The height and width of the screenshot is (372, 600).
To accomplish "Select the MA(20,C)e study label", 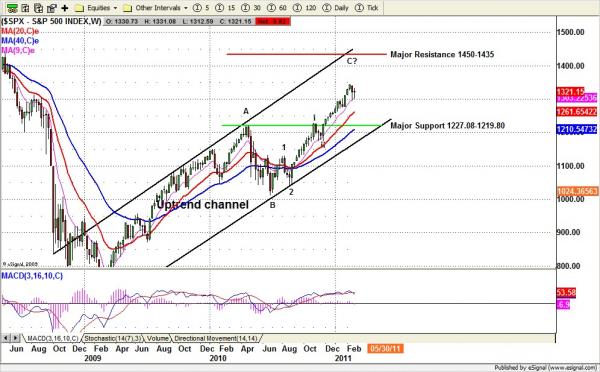I will coord(20,31).
